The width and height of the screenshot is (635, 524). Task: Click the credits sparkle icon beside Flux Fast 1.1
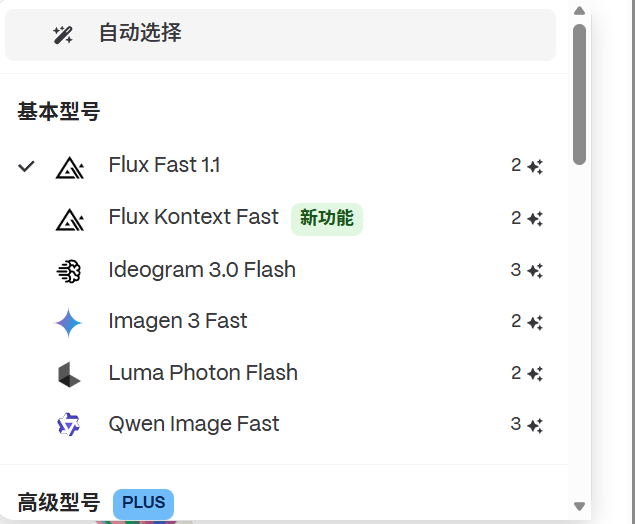coord(535,167)
